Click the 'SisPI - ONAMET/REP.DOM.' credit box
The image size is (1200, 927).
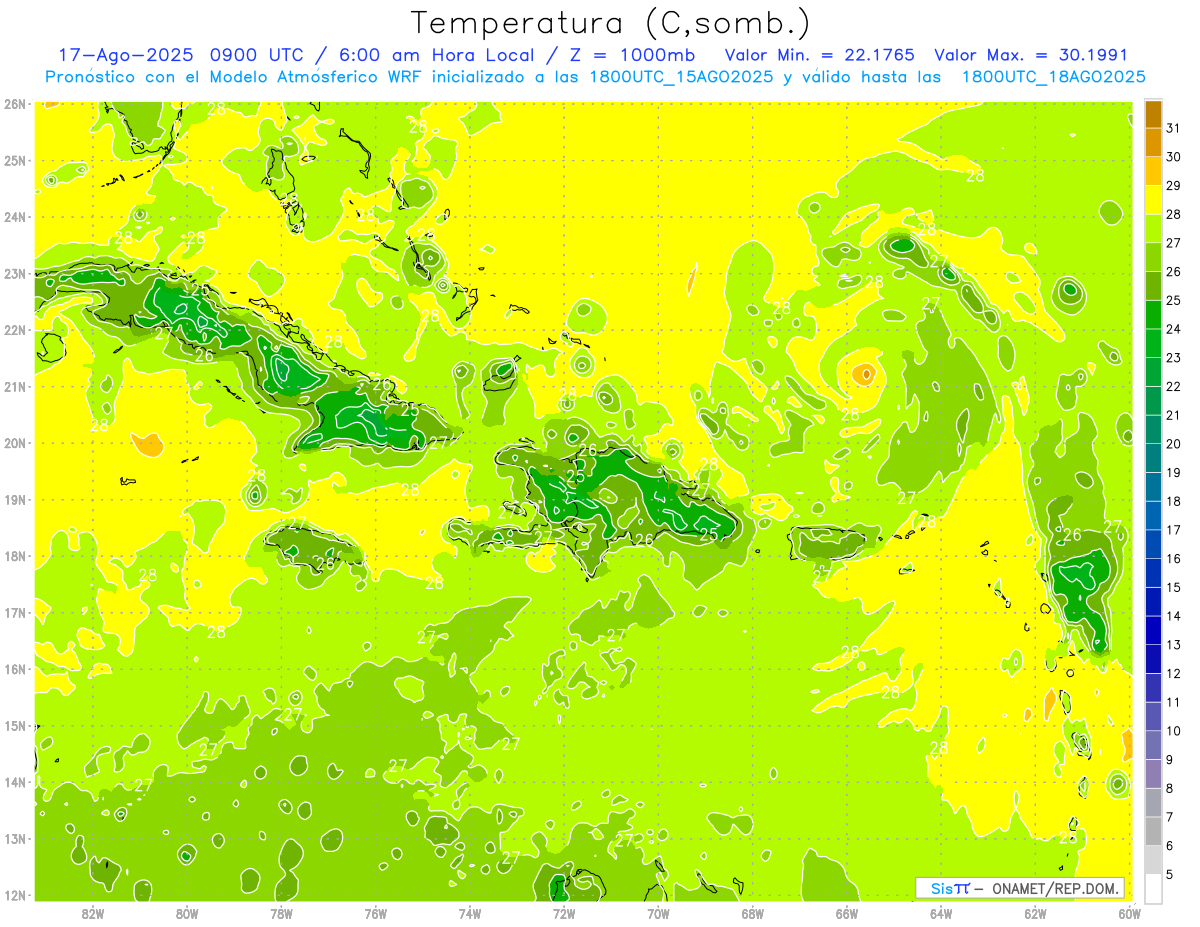click(x=1019, y=888)
